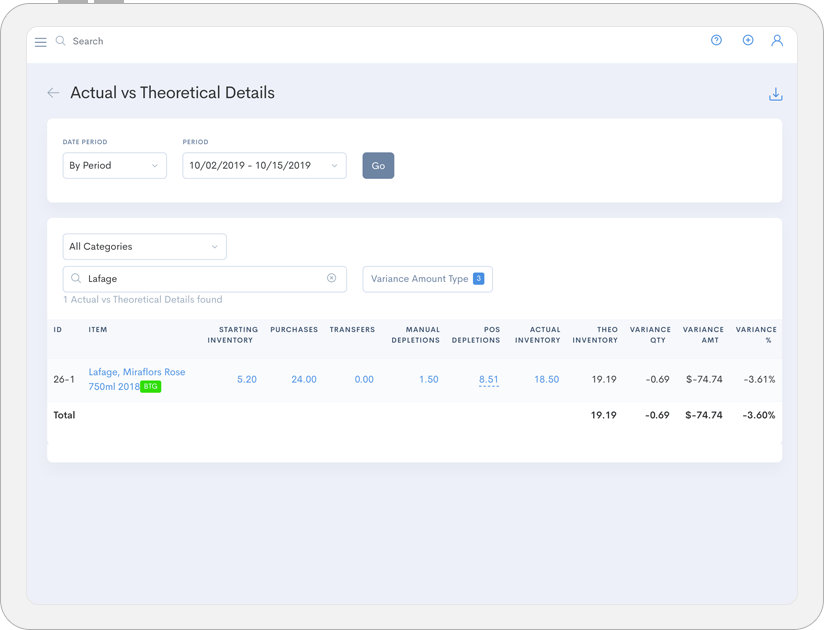Click the manual depletions value 1.50
824x630 pixels.
pyautogui.click(x=429, y=379)
